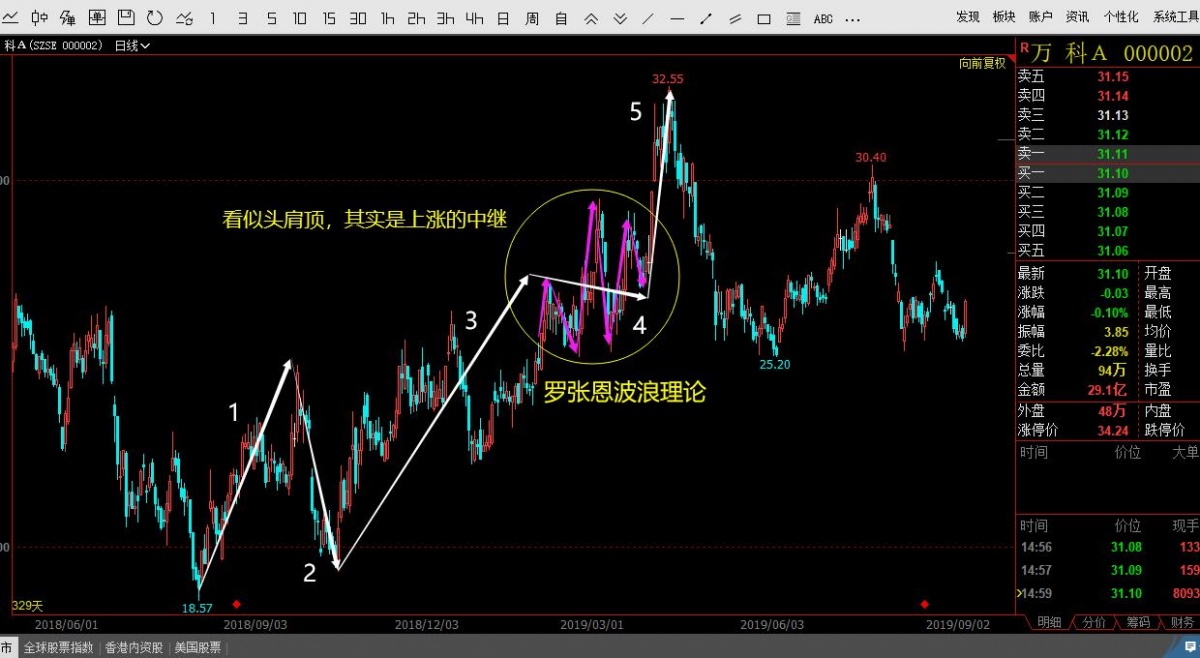Click the 万科A 000002 stock title

pyautogui.click(x=1113, y=53)
